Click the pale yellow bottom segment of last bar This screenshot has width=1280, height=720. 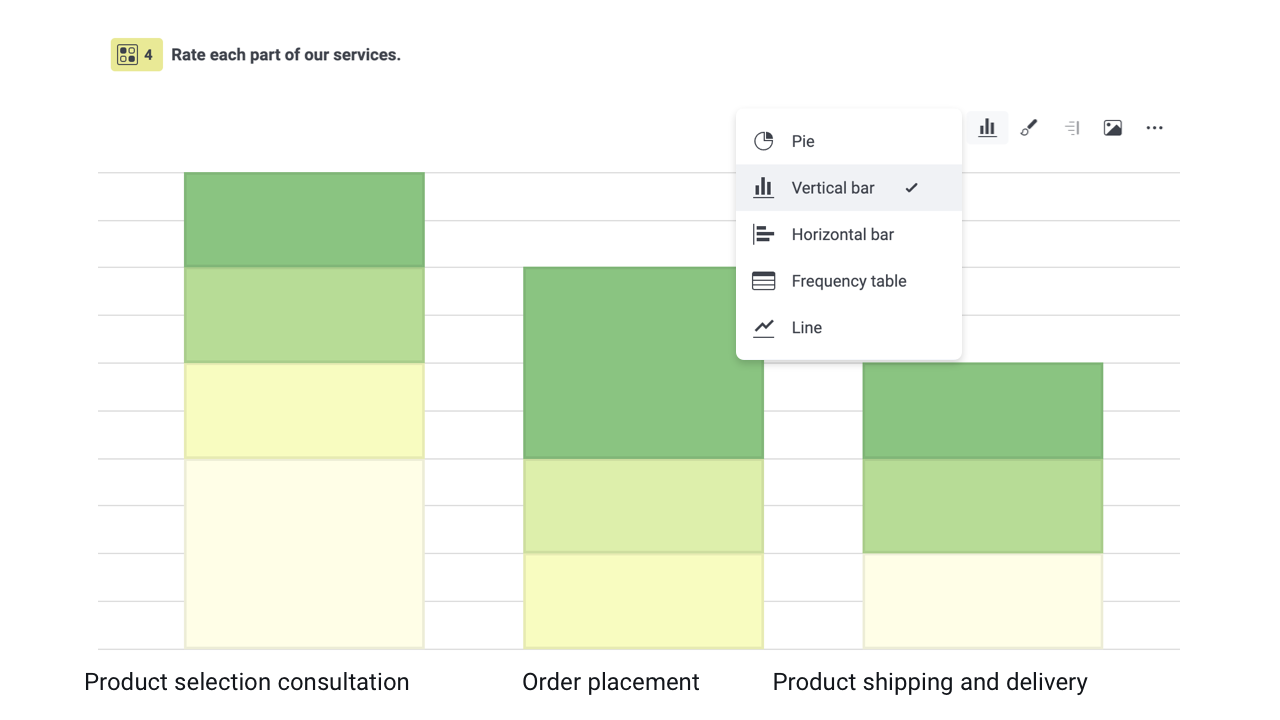coord(982,600)
